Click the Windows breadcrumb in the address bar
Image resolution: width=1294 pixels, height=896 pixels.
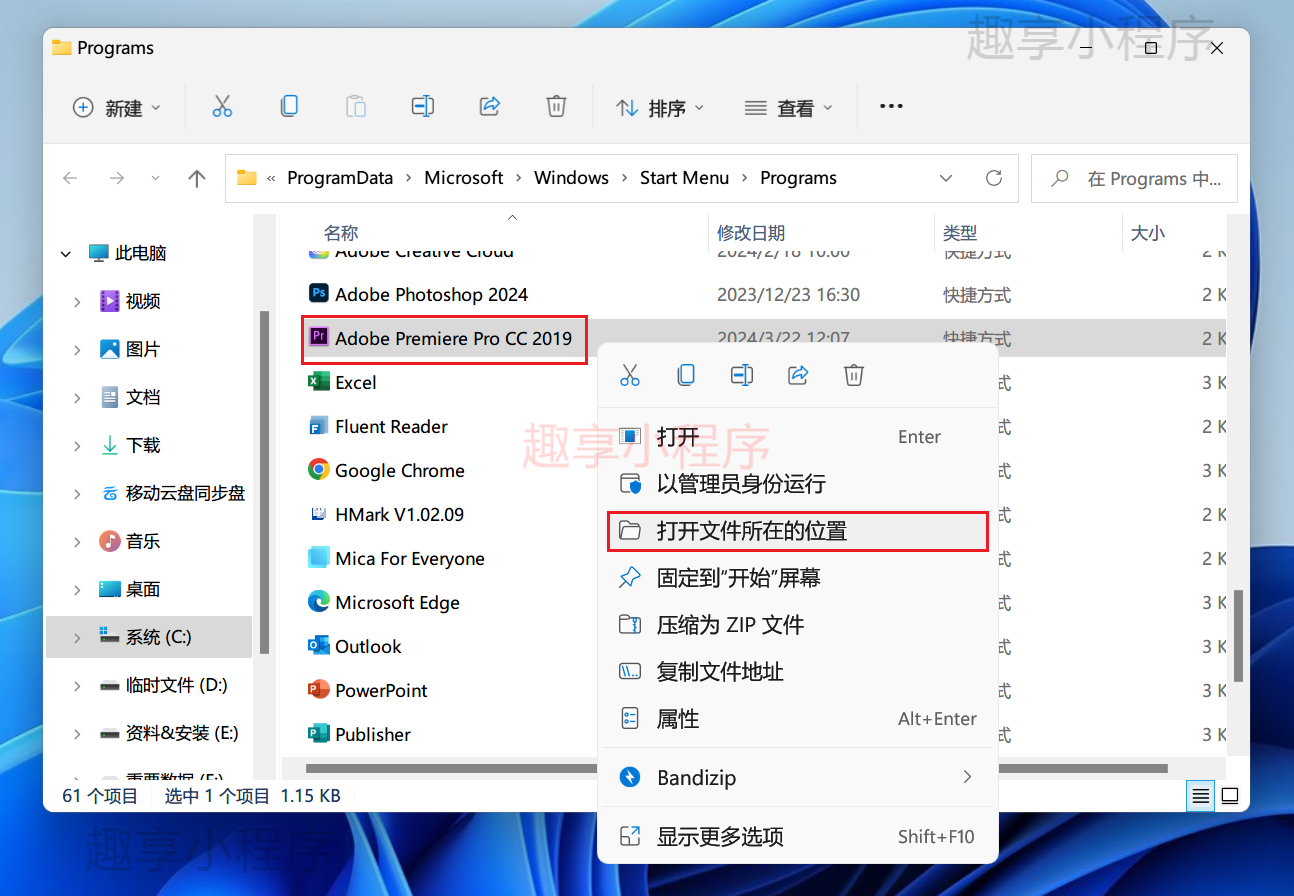tap(571, 178)
